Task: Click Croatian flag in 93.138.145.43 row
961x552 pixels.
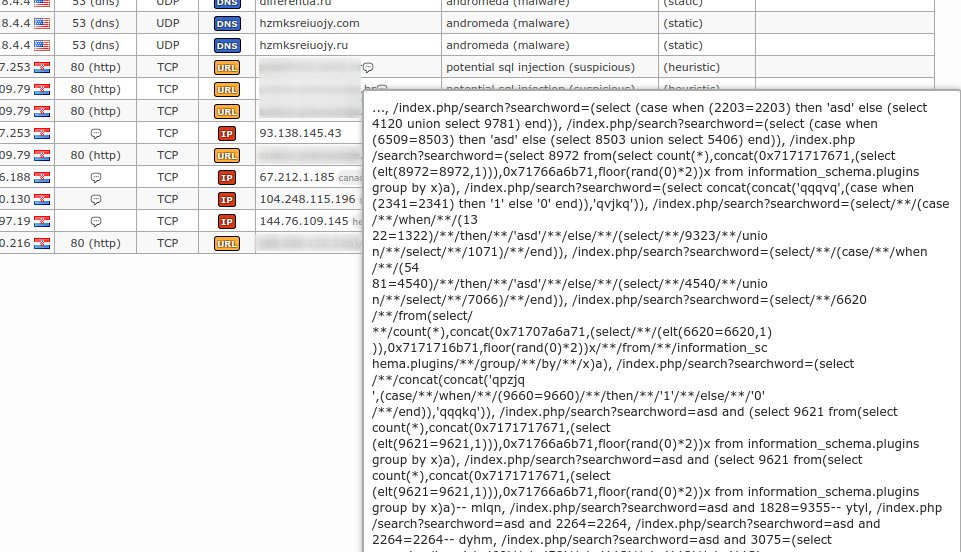Action: [42, 134]
